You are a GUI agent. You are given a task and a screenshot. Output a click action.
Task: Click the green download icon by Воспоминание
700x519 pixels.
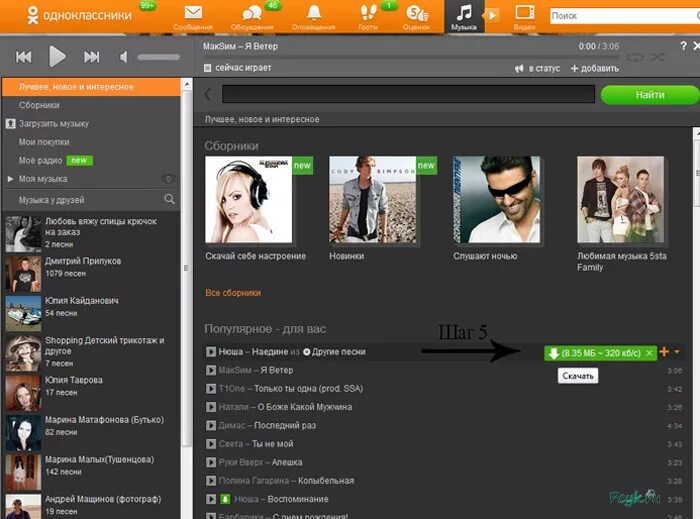(x=225, y=499)
